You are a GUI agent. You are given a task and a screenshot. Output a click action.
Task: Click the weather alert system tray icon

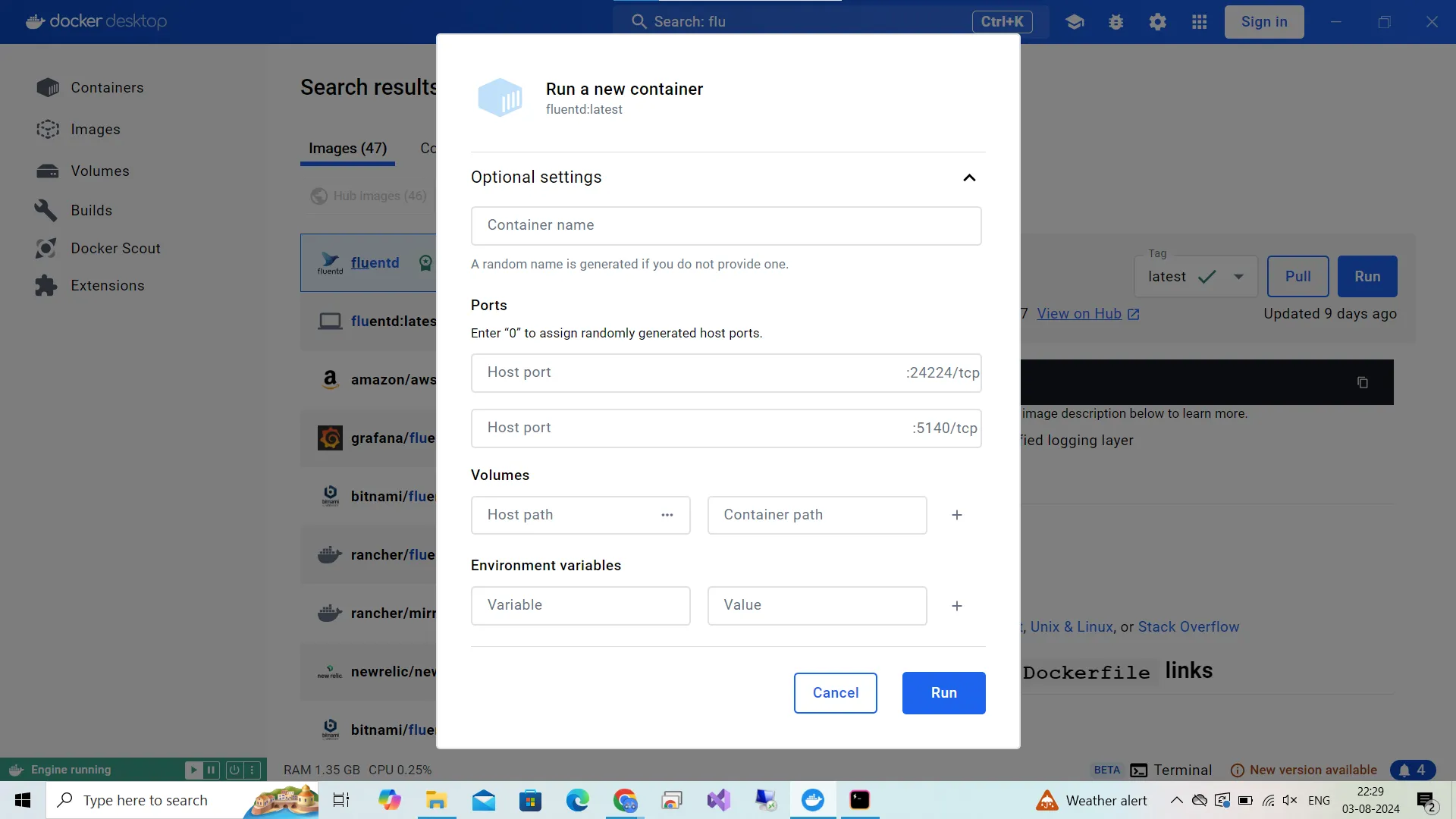pos(1046,799)
